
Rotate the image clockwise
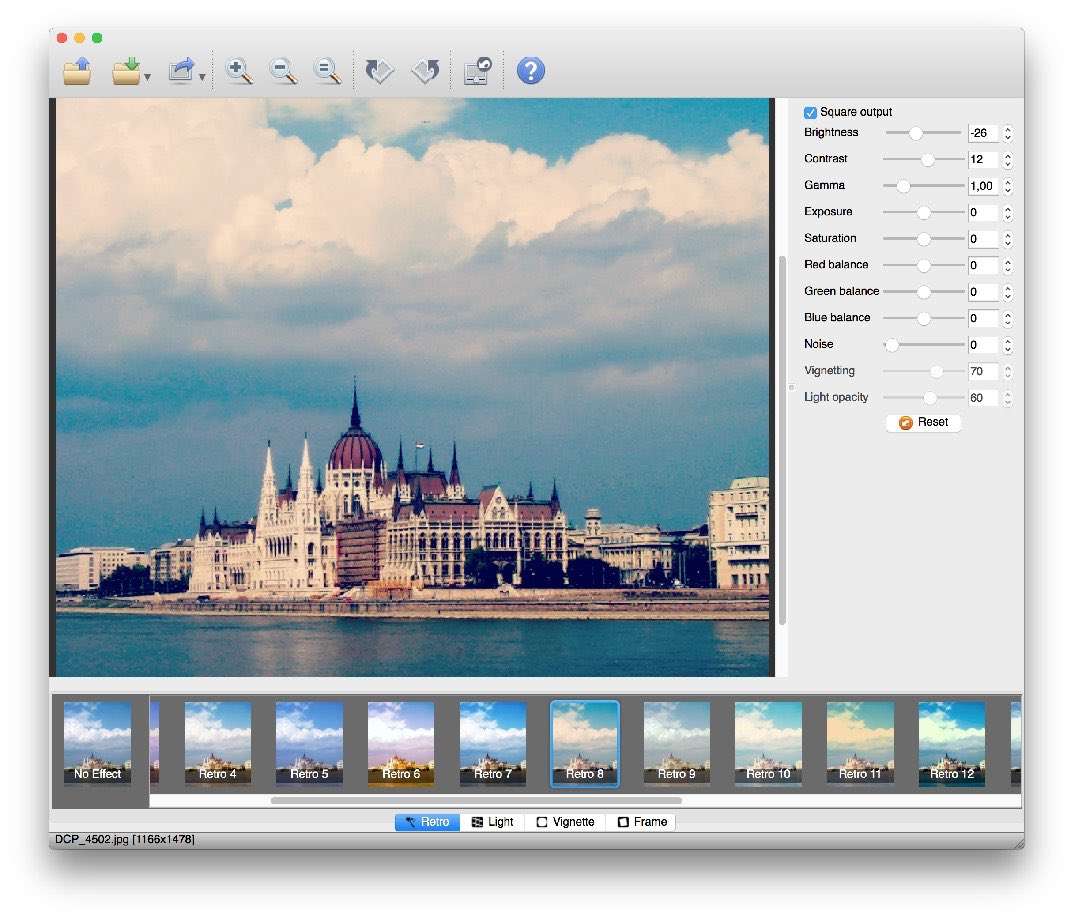(x=425, y=71)
